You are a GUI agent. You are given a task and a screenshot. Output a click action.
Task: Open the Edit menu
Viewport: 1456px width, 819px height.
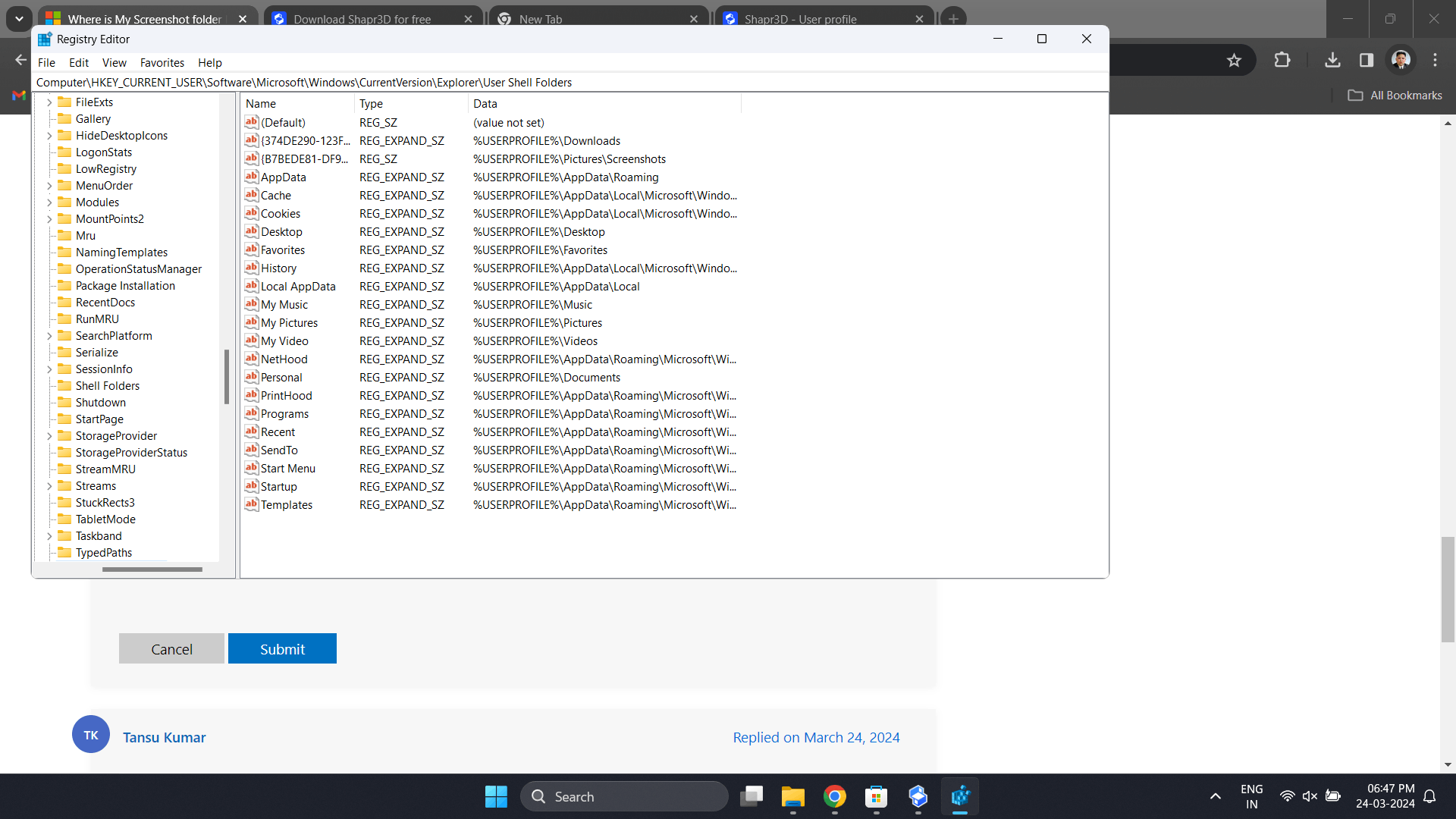pos(78,63)
